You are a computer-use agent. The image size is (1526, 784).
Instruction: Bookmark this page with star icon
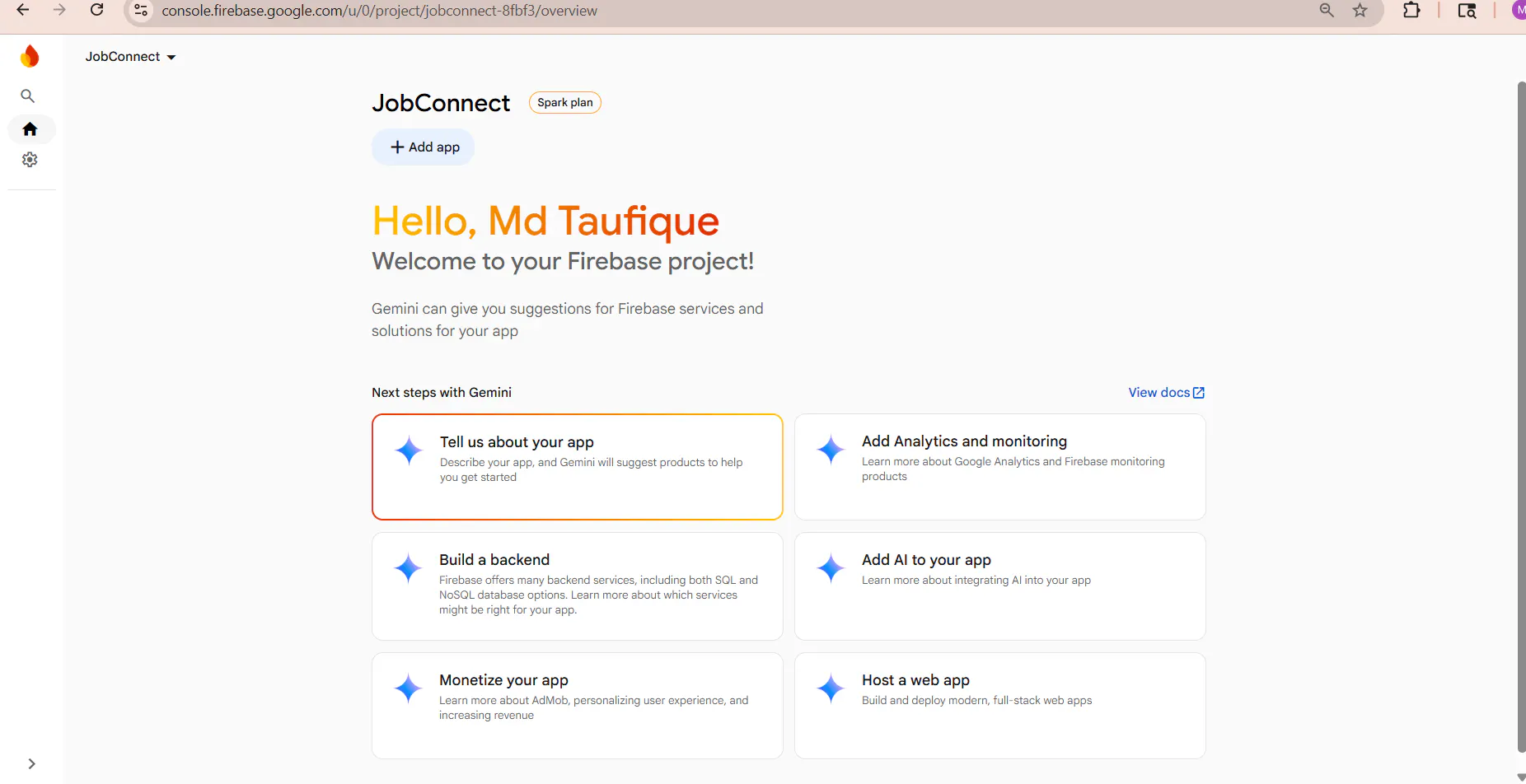click(x=1360, y=11)
